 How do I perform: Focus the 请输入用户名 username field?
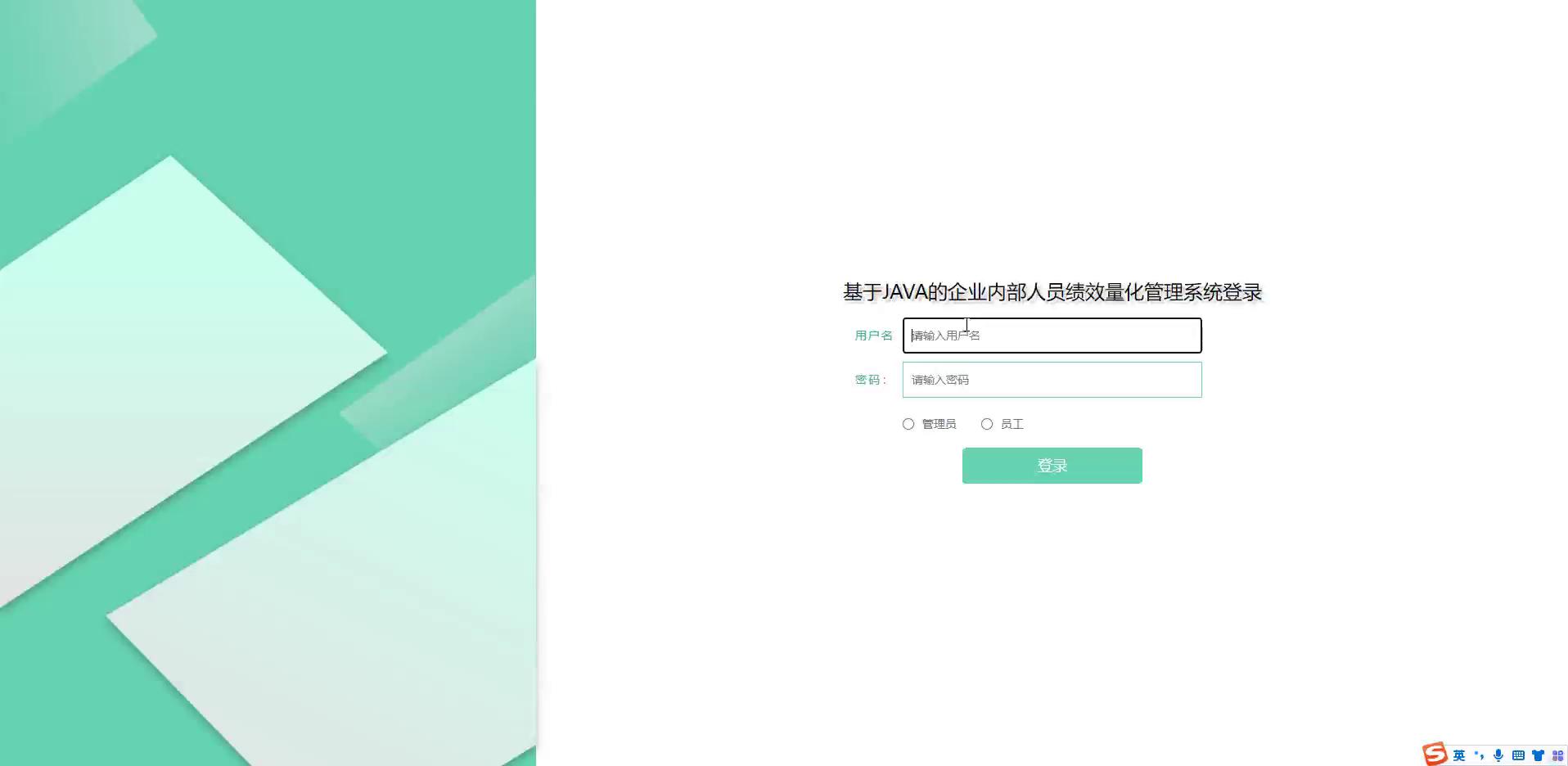[x=1052, y=336]
